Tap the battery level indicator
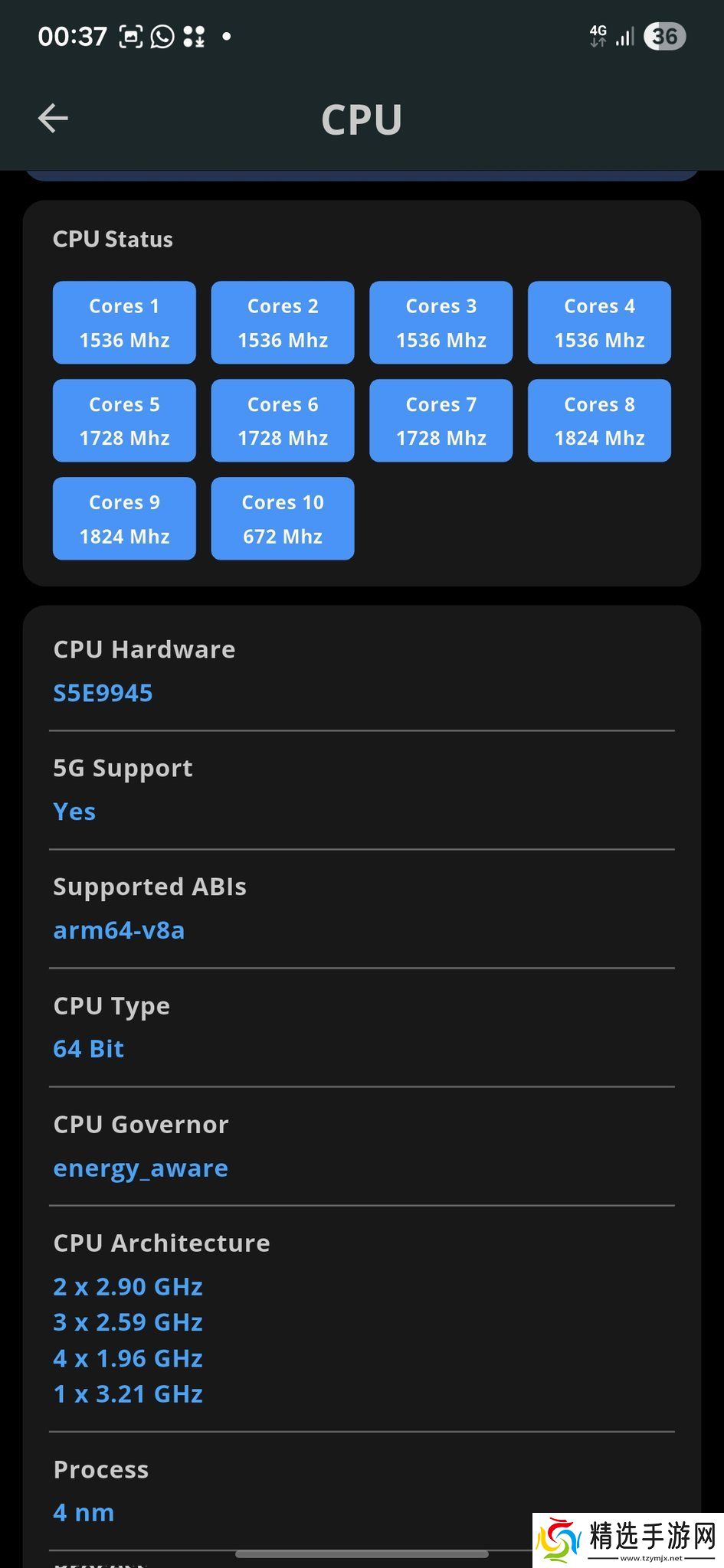724x1568 pixels. [x=664, y=36]
